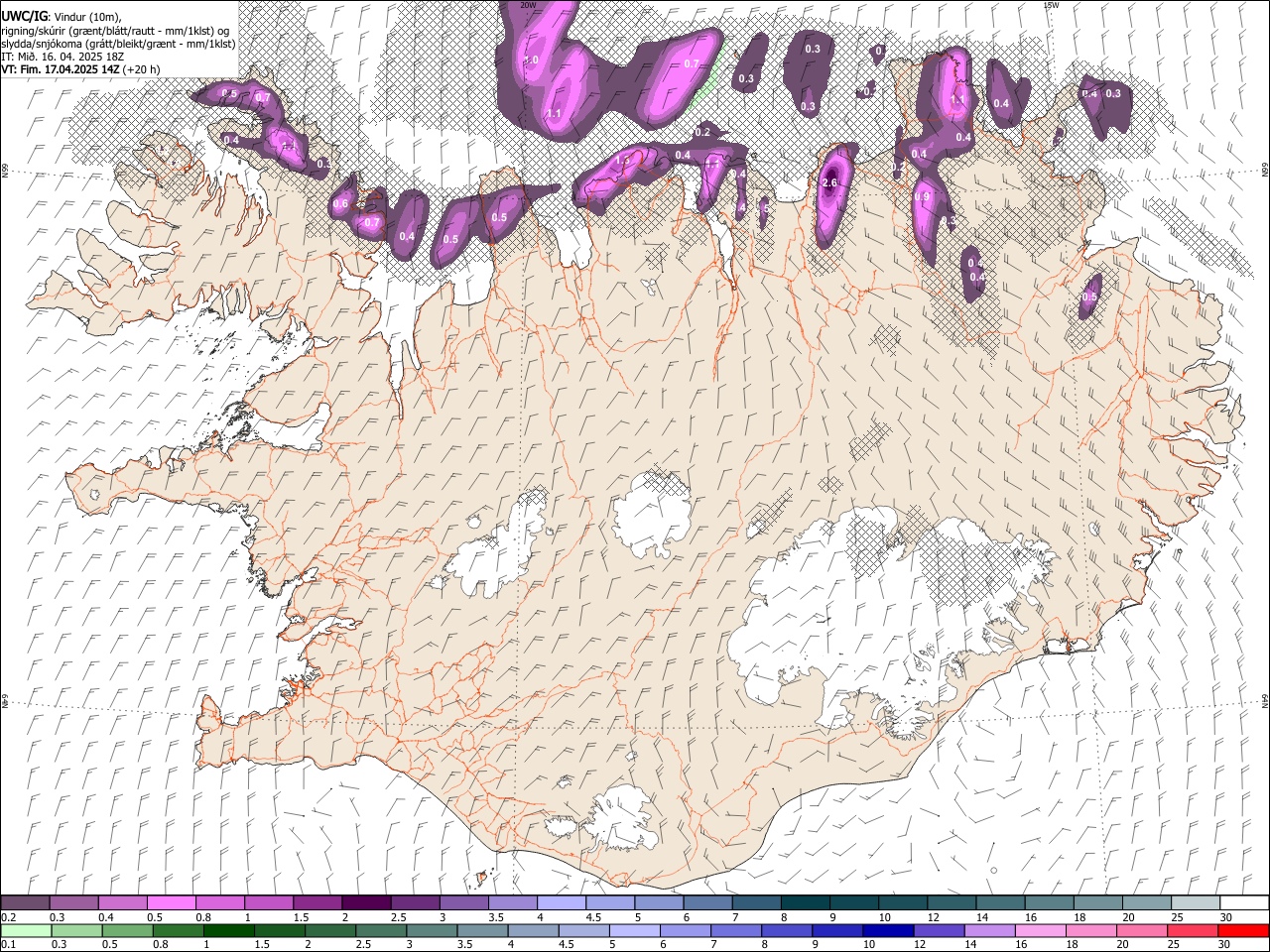Click the '20W' longitude label
The image size is (1270, 952).
pos(528,5)
